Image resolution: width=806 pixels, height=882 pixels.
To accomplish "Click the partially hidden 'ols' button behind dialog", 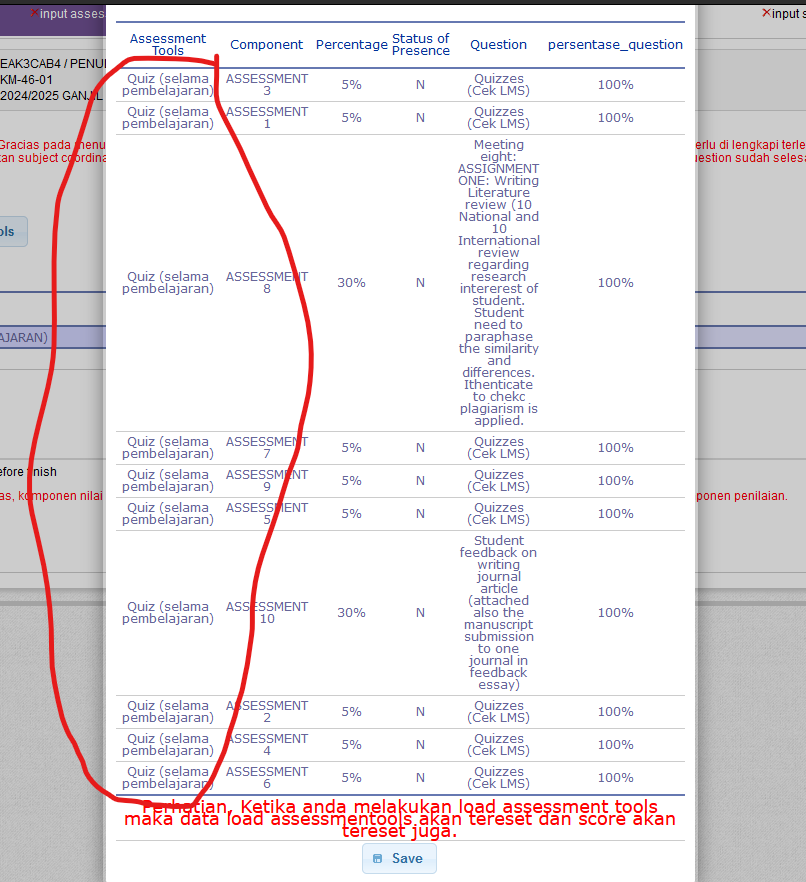I will [10, 231].
